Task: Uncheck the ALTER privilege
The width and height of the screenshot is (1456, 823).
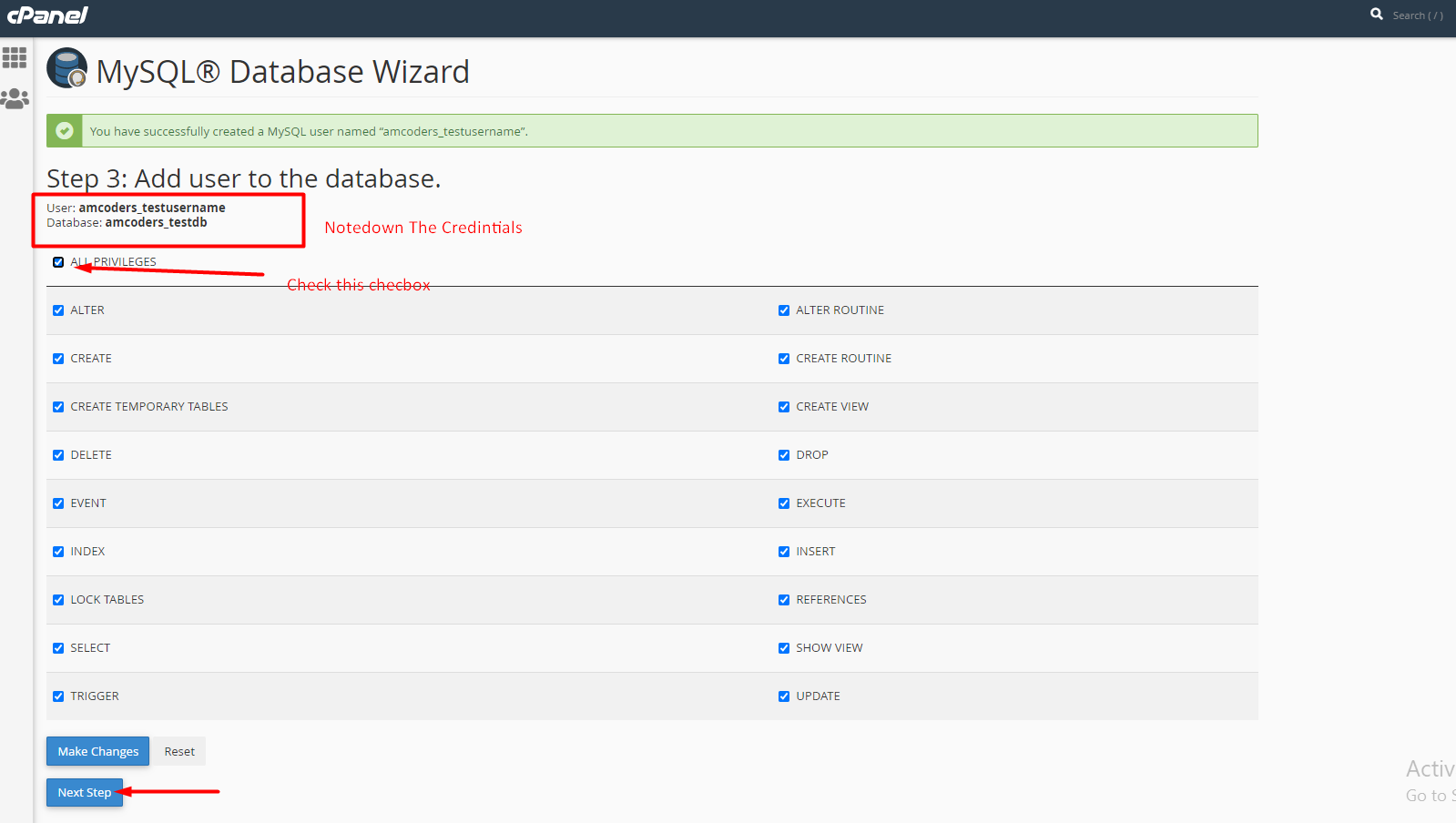Action: coord(58,310)
